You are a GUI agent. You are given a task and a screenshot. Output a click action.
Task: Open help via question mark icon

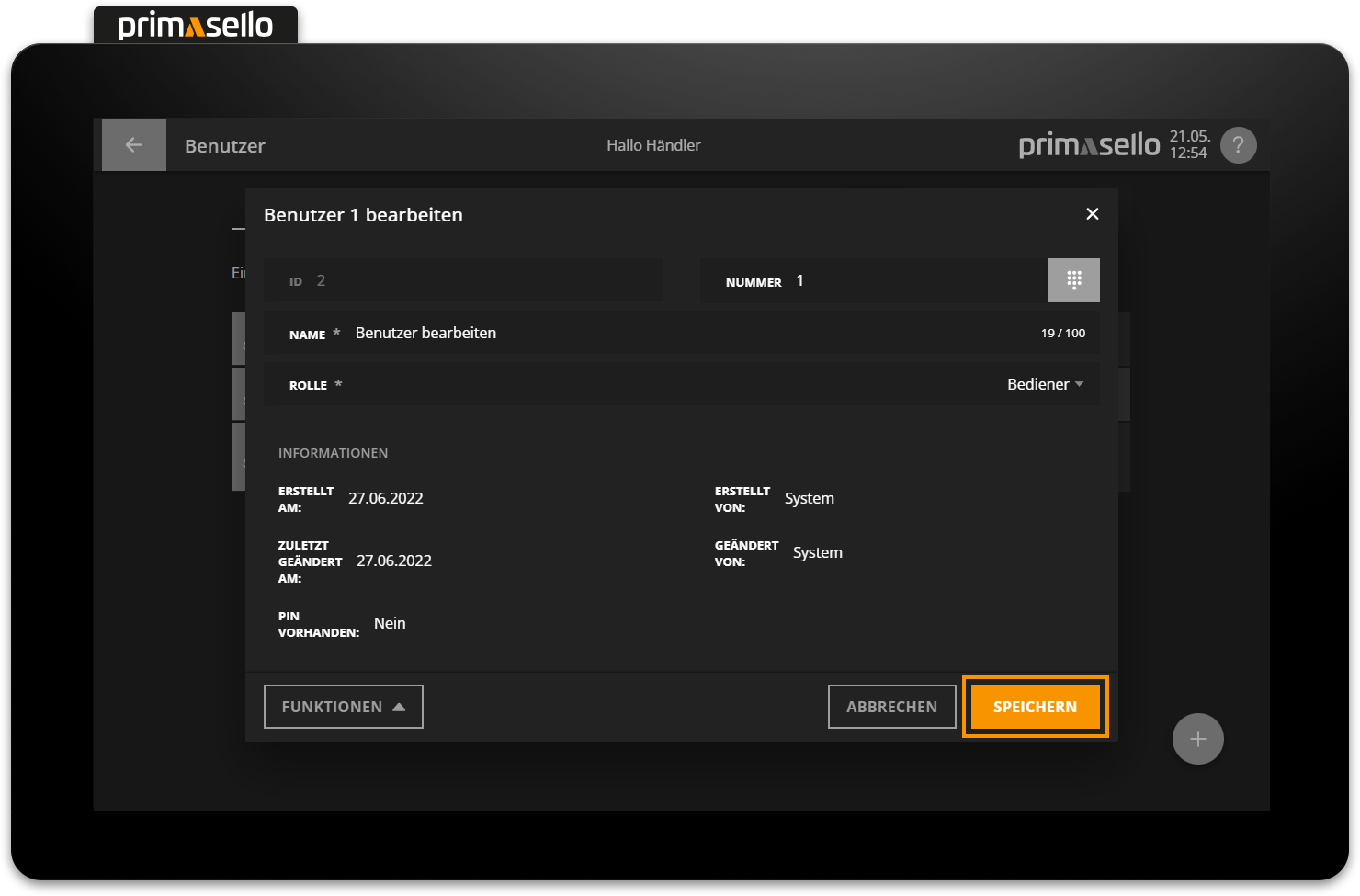pos(1238,145)
